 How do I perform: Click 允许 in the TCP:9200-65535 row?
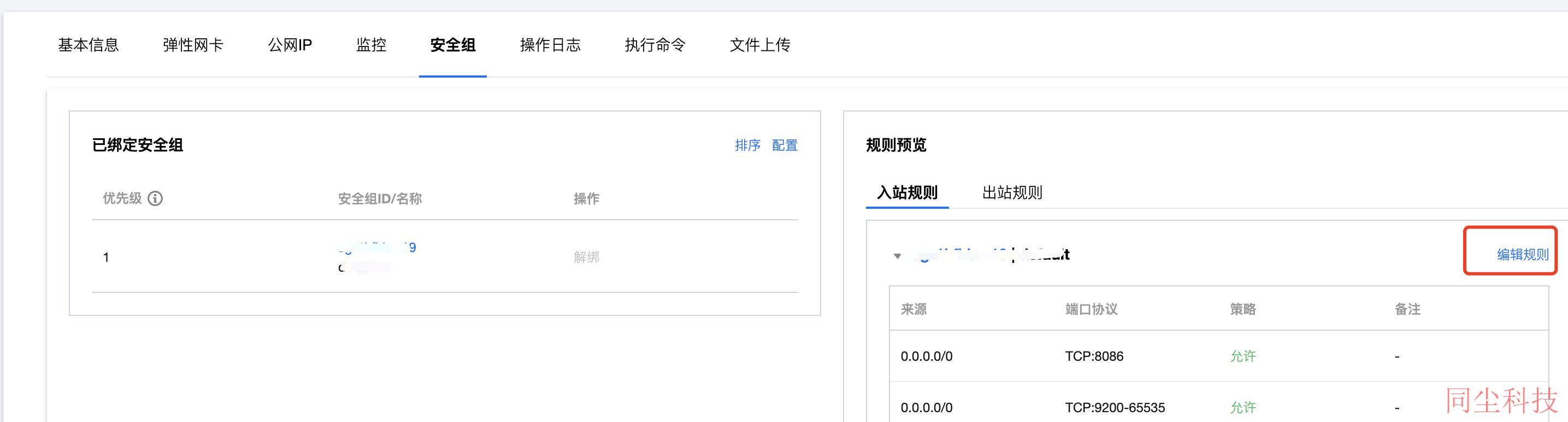tap(1243, 407)
